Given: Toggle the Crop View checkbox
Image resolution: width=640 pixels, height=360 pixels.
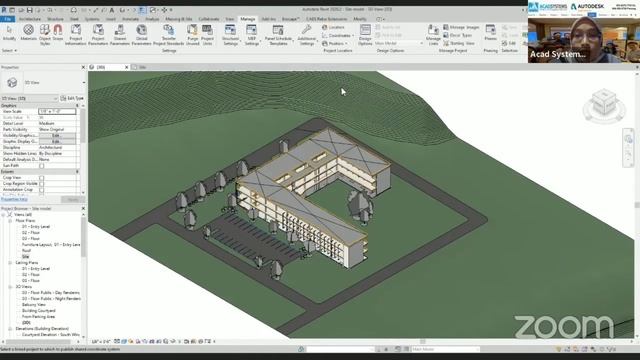Looking at the screenshot, I should (x=41, y=178).
